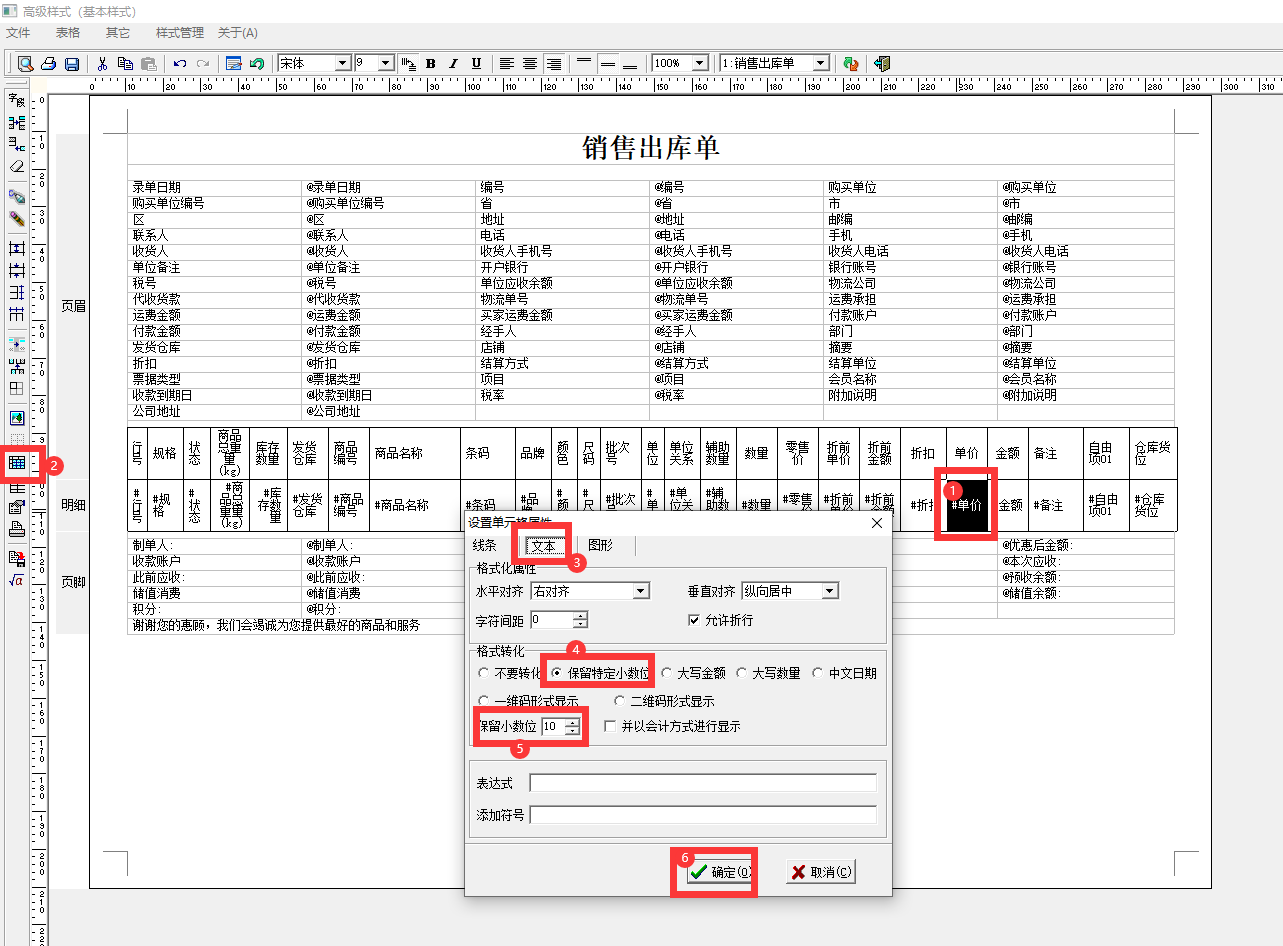Check 并以会计方式进行显示 option

611,727
